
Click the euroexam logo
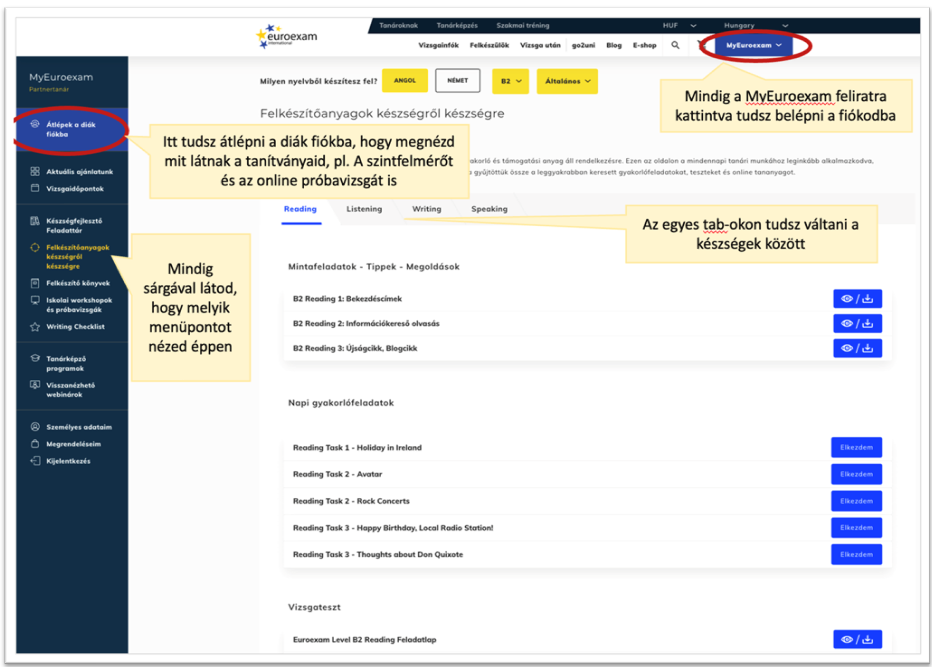point(287,36)
